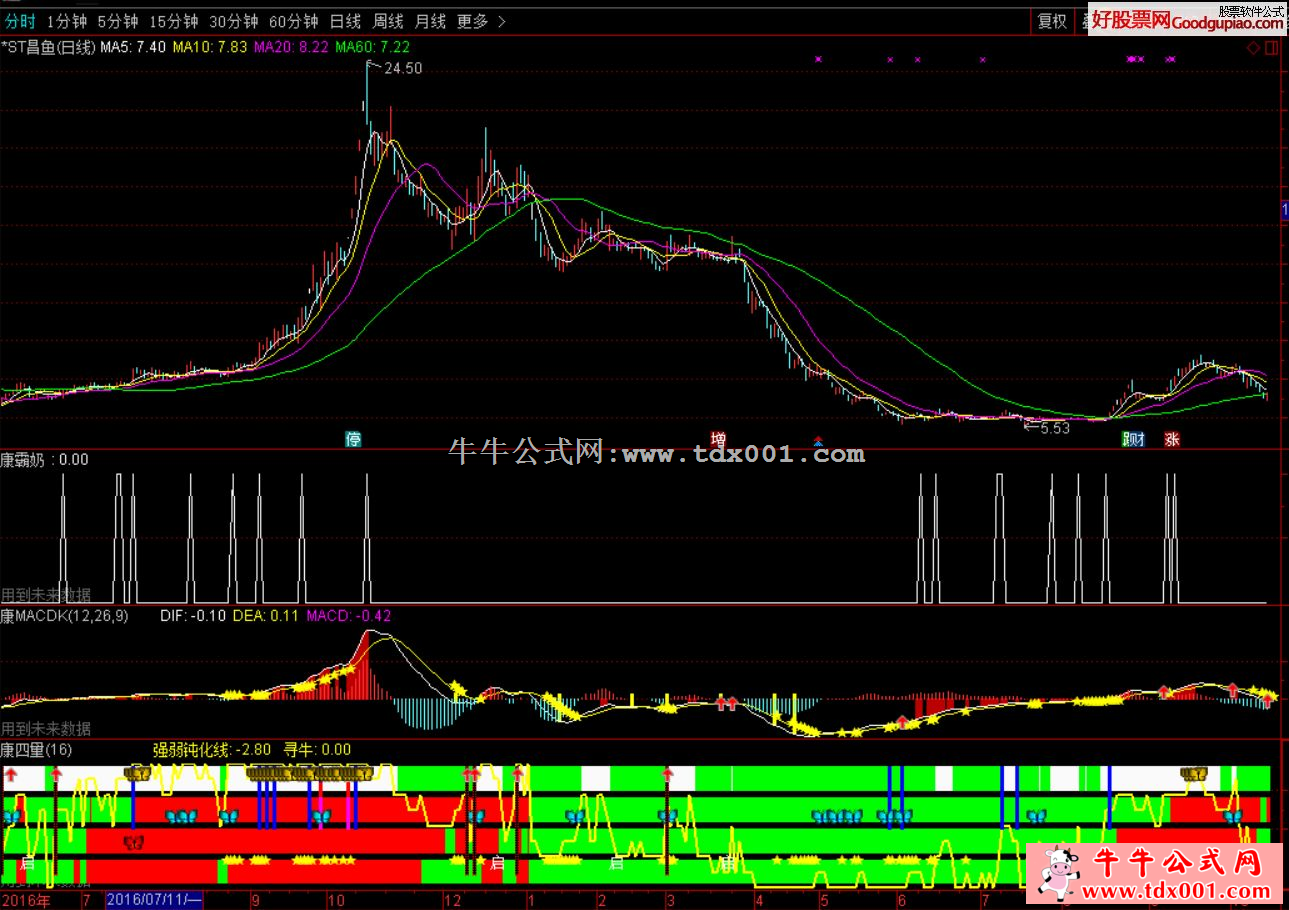Click the yellow MA10: 7.83 label
Image resolution: width=1289 pixels, height=910 pixels.
[x=209, y=47]
